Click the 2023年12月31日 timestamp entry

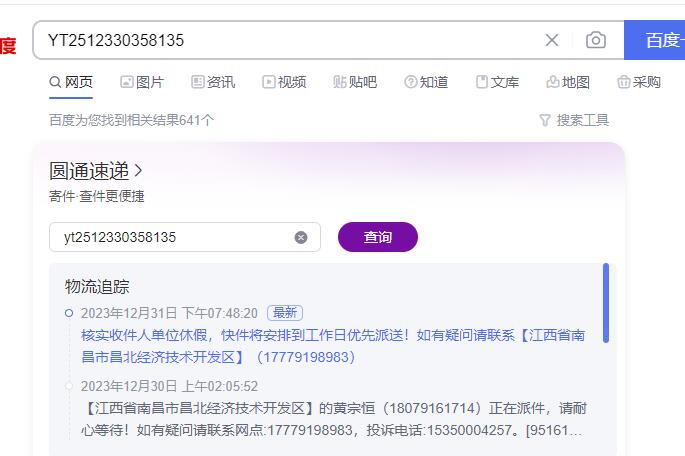click(x=169, y=313)
